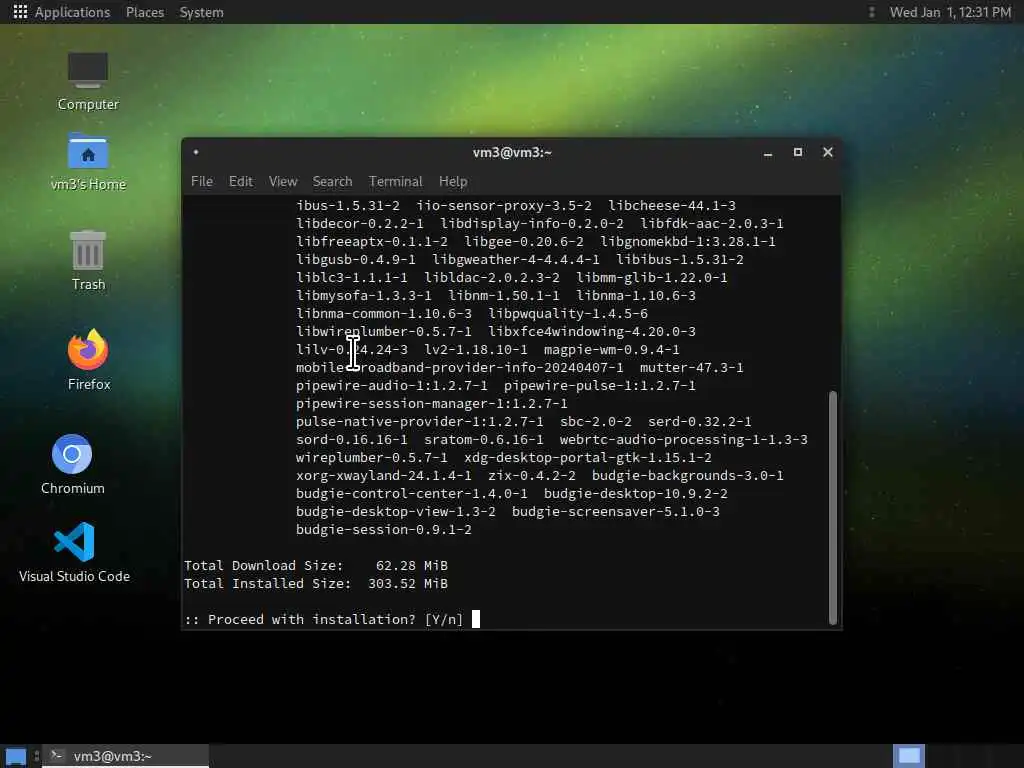Launch Chromium from the desktop
This screenshot has width=1024, height=768.
tap(72, 464)
